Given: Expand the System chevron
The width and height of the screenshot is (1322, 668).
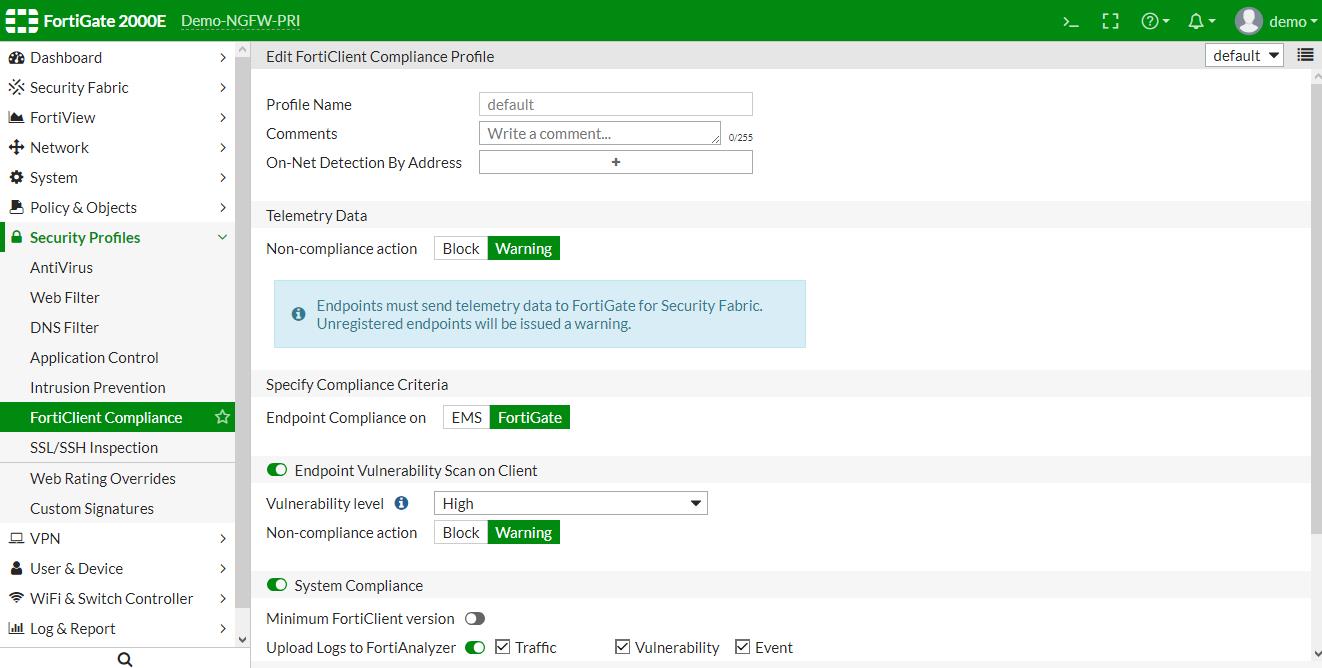Looking at the screenshot, I should [x=222, y=178].
